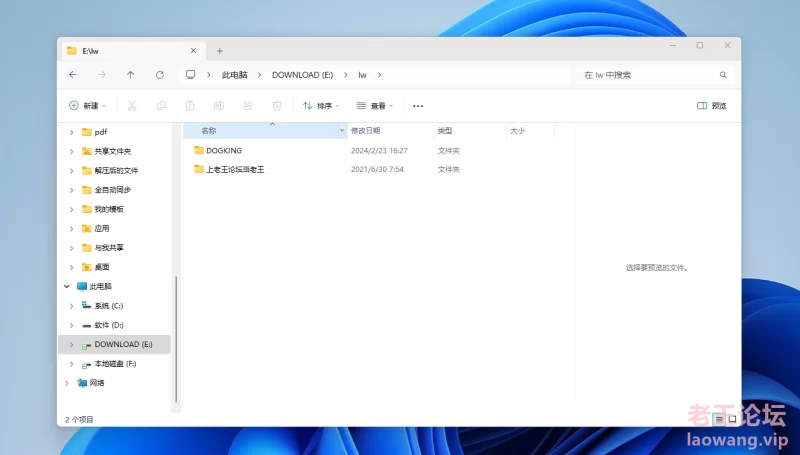
Task: Select pdf folder in navigation pane
Action: coord(101,132)
